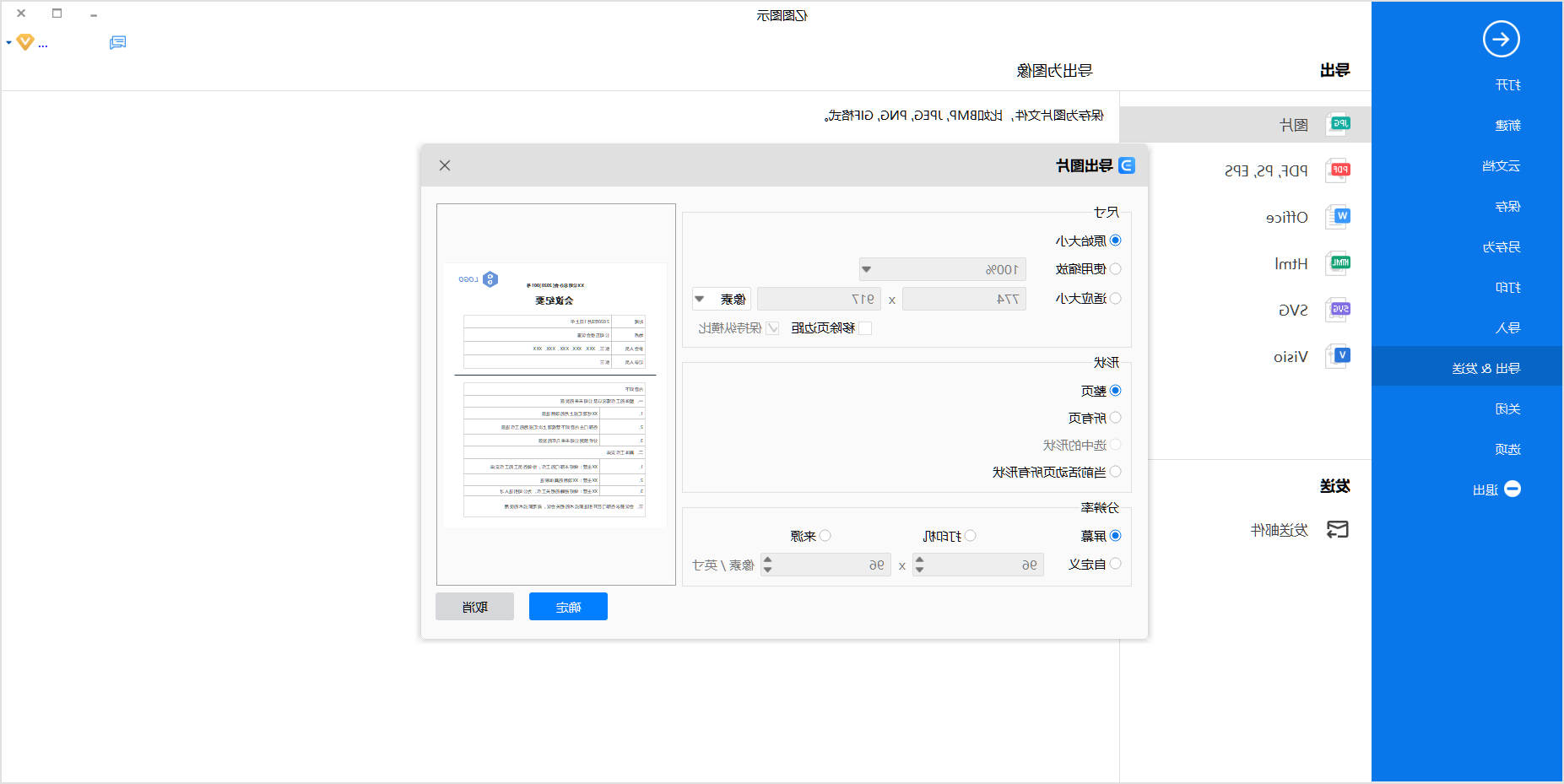Click the 发送邮件 text link
The width and height of the screenshot is (1564, 784).
(x=1279, y=530)
